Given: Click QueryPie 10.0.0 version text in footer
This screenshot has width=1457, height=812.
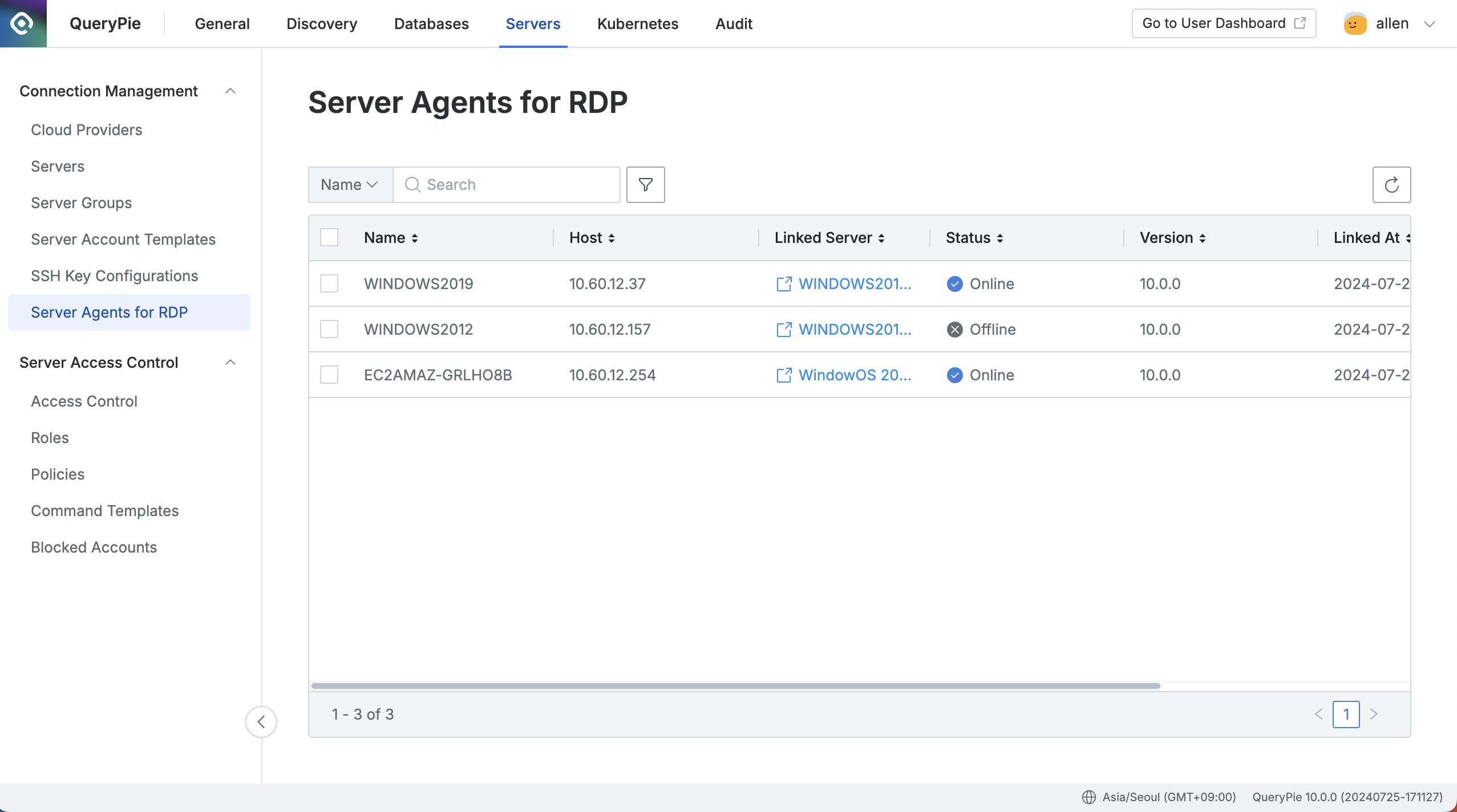Looking at the screenshot, I should pyautogui.click(x=1347, y=797).
